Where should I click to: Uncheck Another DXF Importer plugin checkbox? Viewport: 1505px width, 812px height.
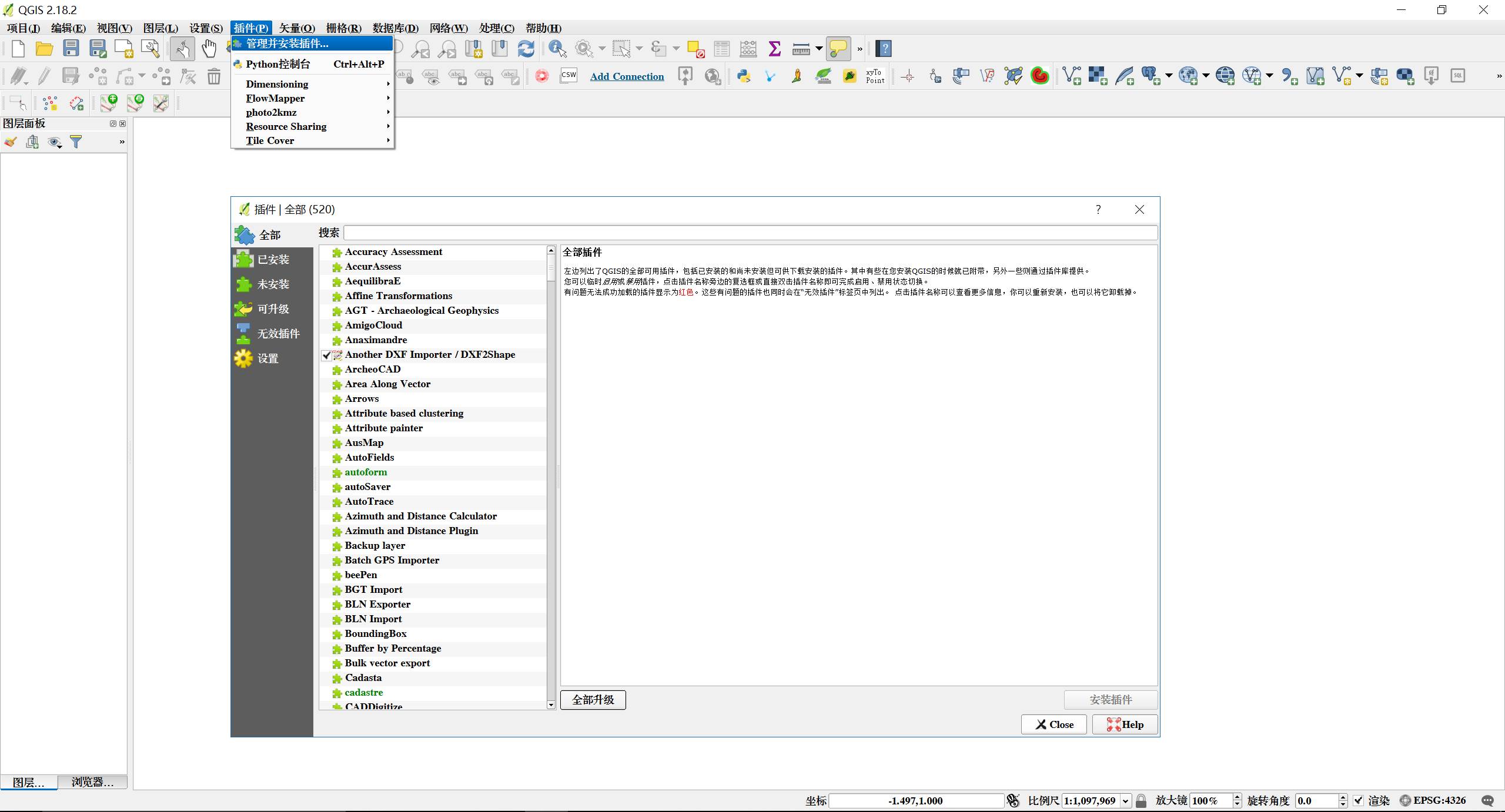click(326, 355)
